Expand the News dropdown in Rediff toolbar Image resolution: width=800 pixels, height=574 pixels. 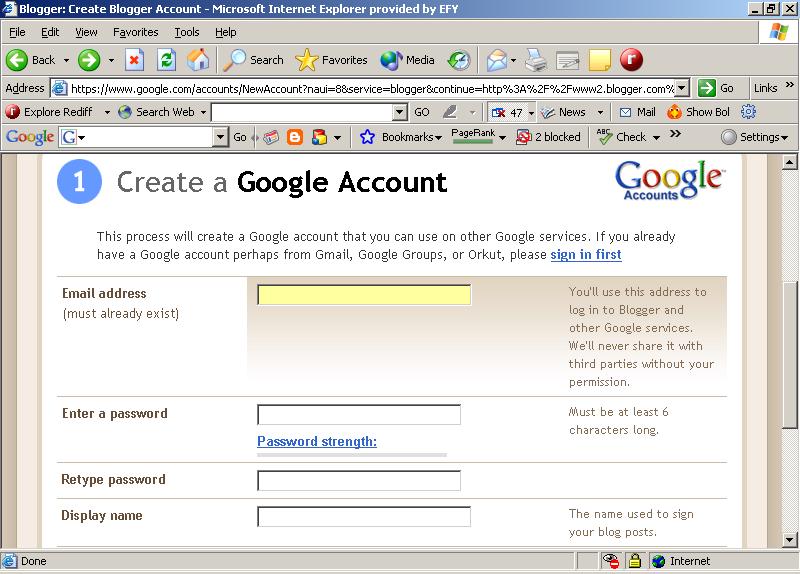601,112
